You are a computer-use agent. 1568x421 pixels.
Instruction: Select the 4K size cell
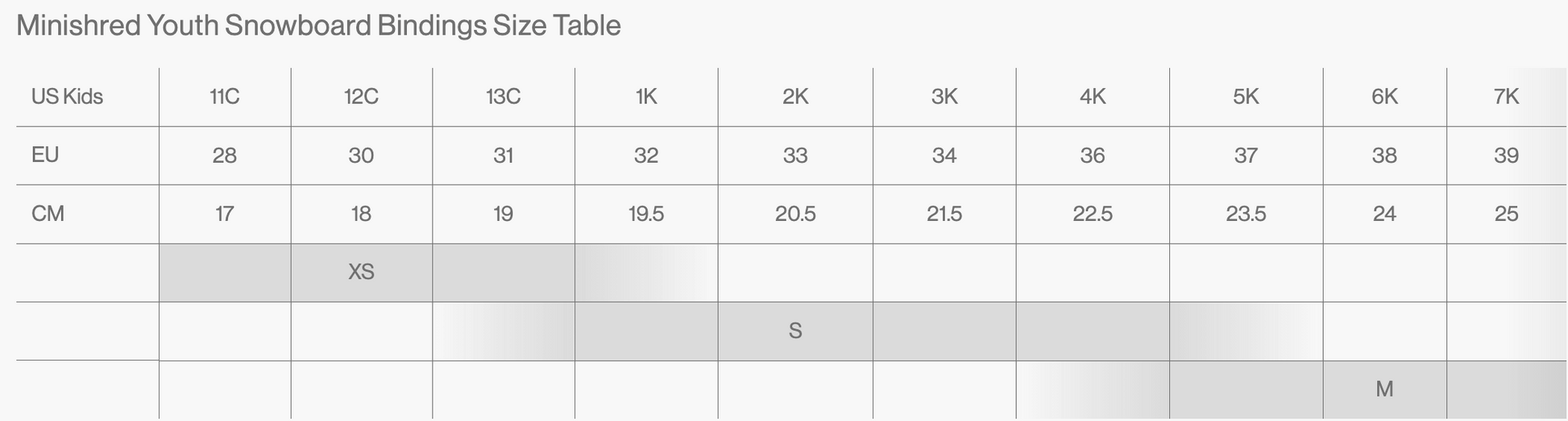[x=1092, y=97]
